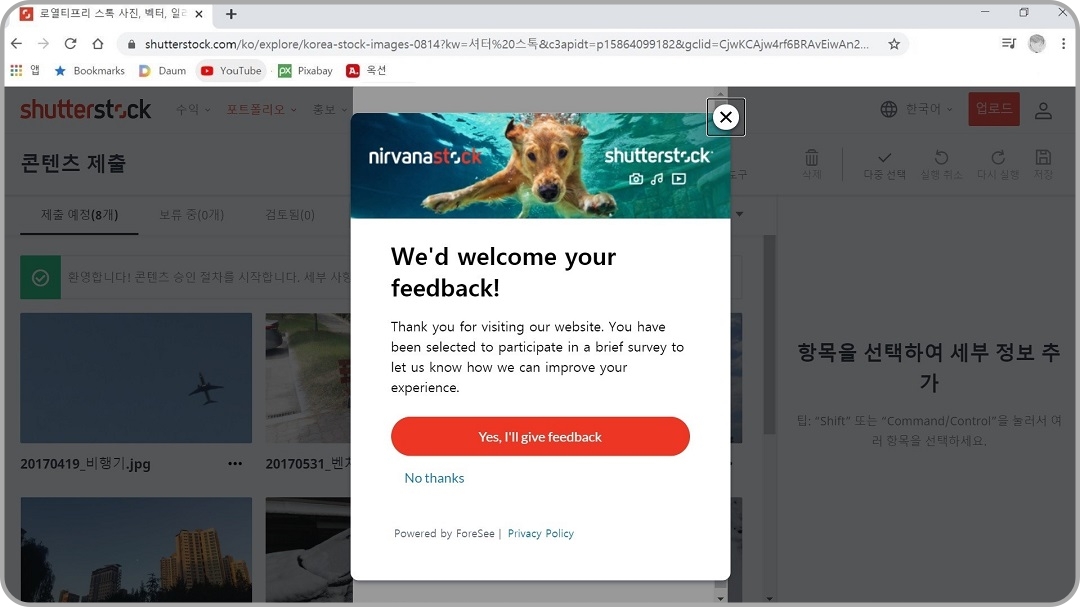Open the browser home page
This screenshot has height=607, width=1080.
[98, 43]
